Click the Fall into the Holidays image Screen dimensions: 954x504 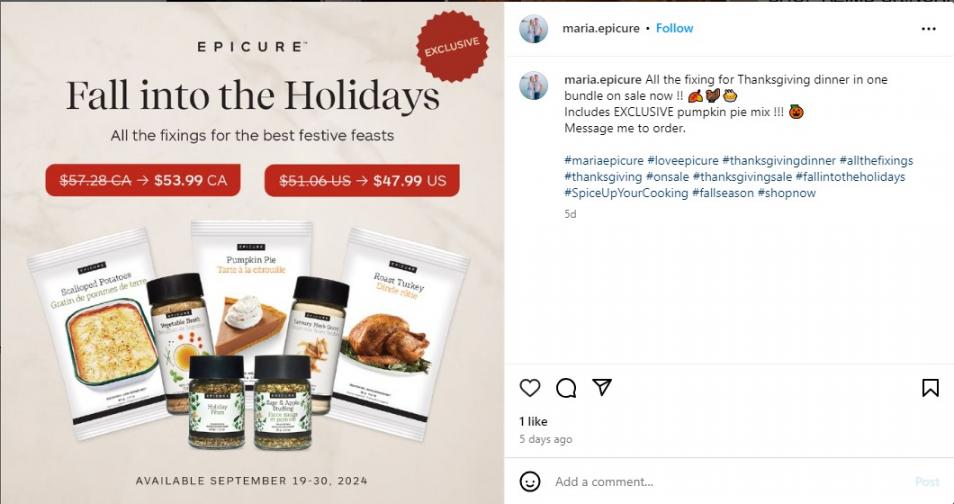click(x=252, y=252)
